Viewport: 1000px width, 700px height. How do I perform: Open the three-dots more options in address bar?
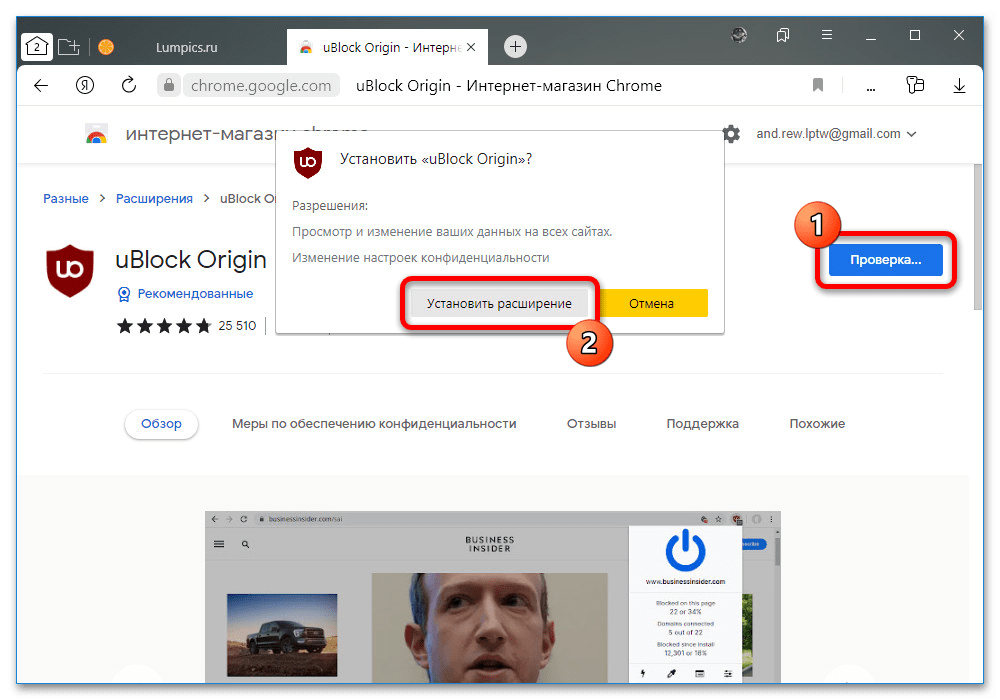871,87
